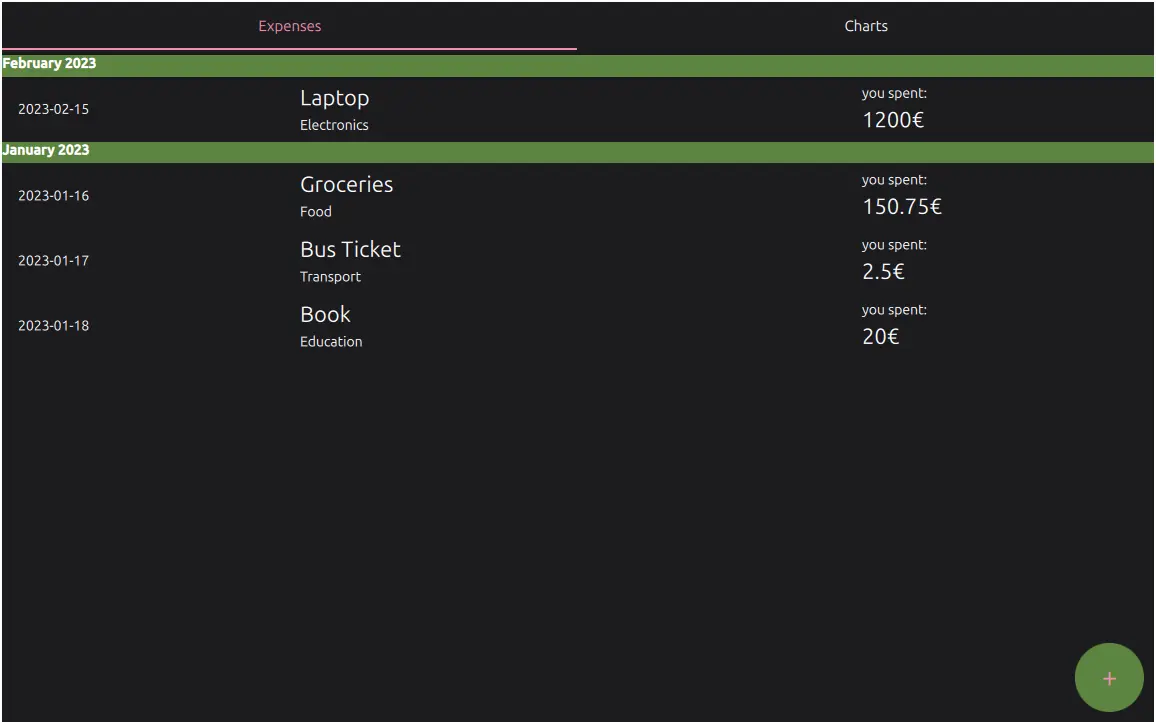
Task: Open the Book expense entry
Action: click(x=325, y=315)
